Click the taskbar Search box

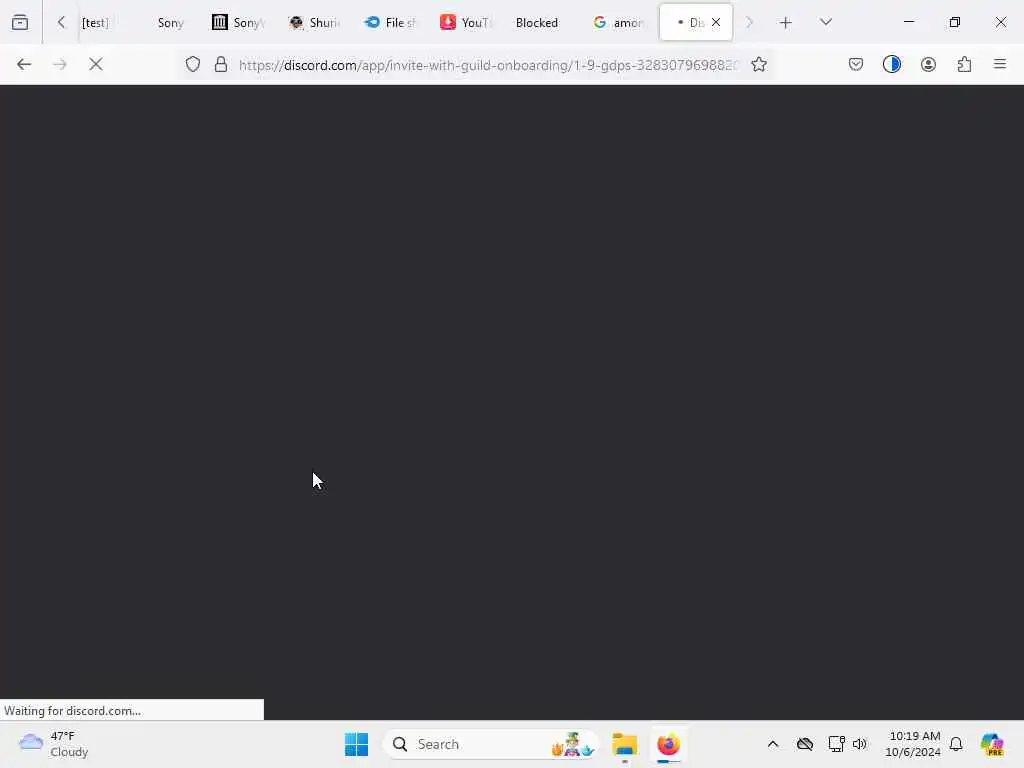[491, 744]
